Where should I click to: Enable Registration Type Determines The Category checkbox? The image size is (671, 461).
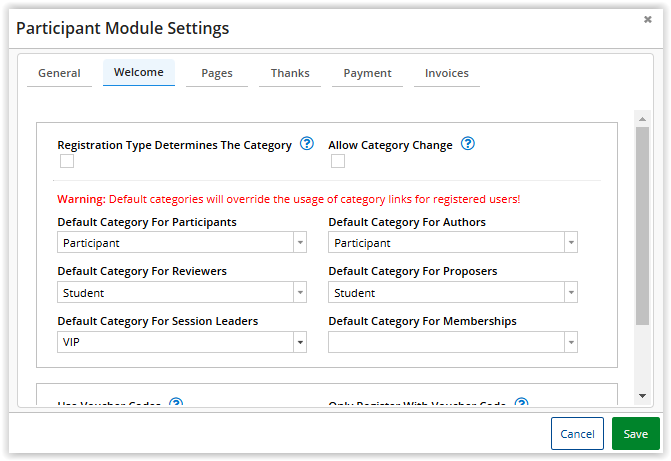[x=67, y=161]
